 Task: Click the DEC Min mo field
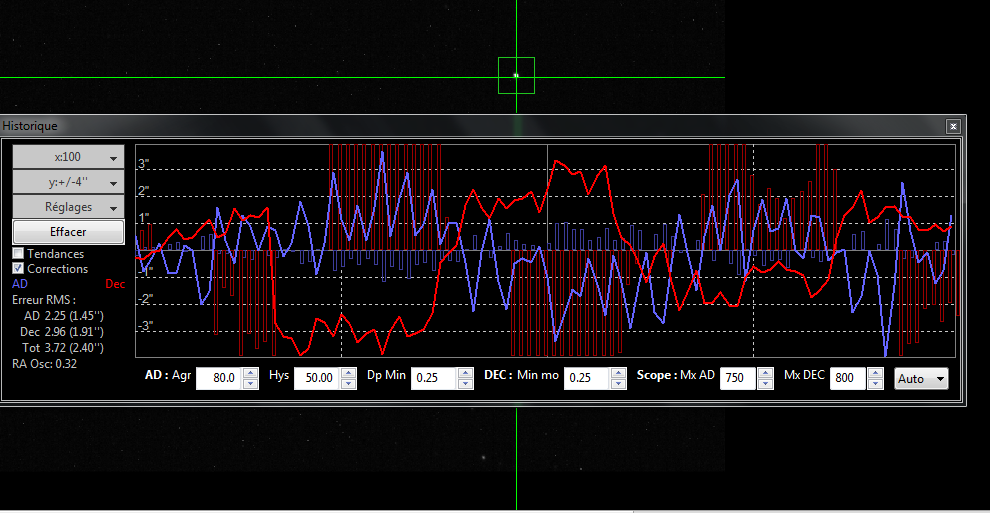click(587, 378)
